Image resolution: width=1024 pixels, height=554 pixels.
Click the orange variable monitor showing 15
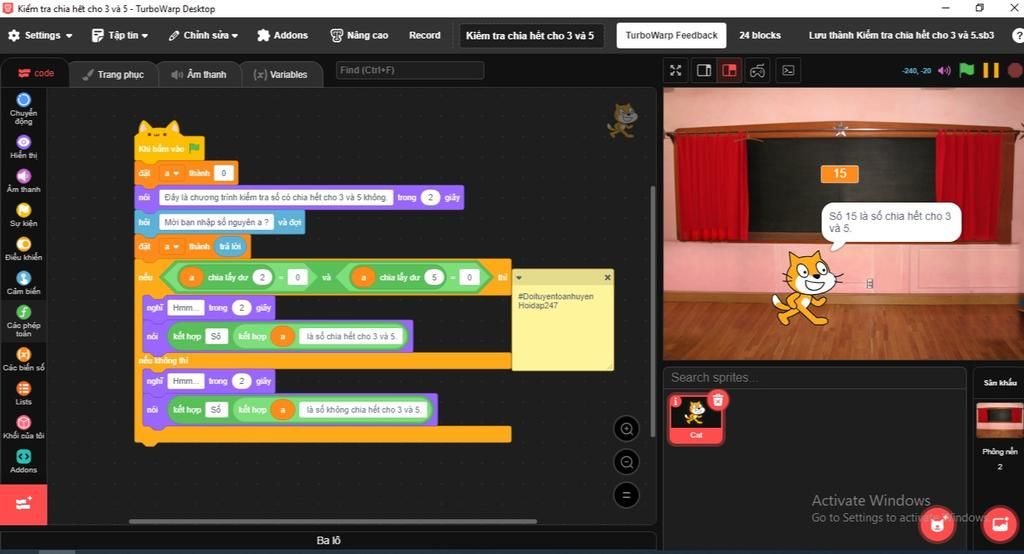click(x=839, y=174)
